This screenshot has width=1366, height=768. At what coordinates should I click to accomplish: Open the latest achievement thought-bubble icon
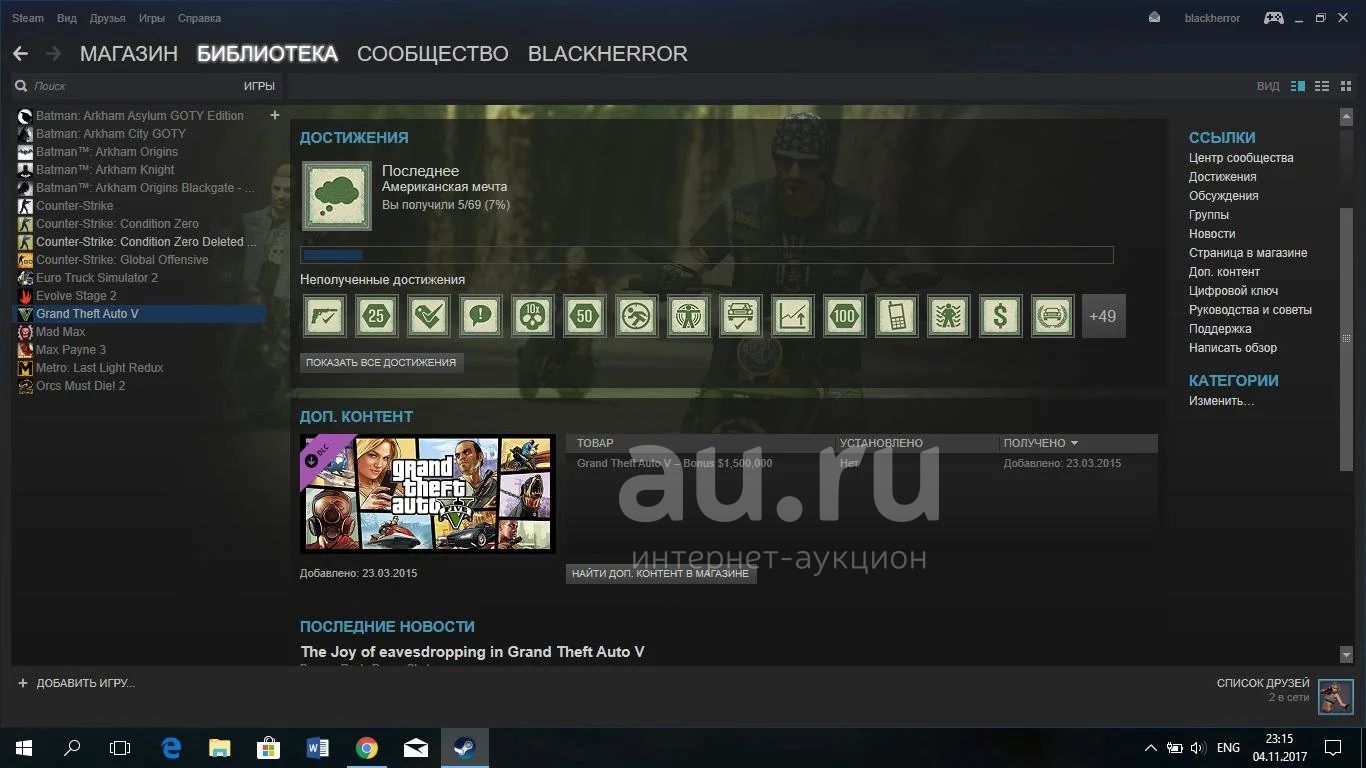[337, 196]
